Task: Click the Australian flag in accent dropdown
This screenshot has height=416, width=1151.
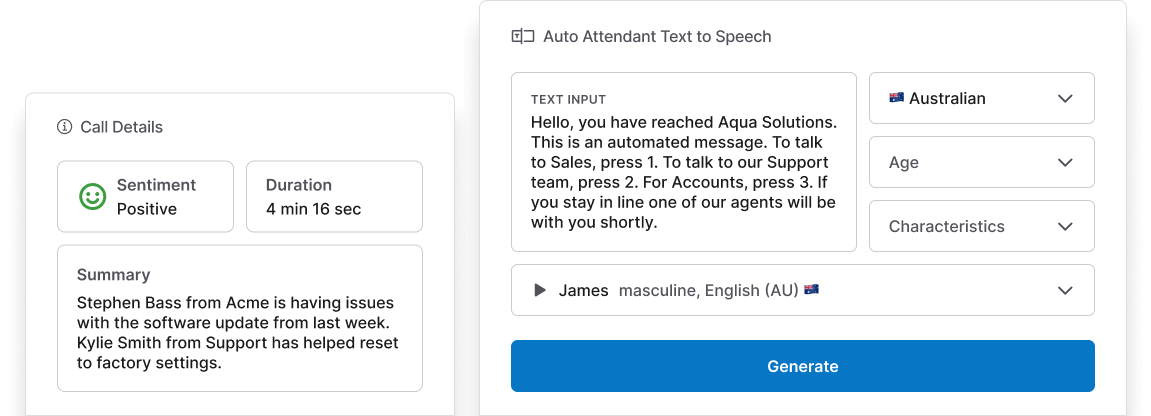Action: (896, 98)
